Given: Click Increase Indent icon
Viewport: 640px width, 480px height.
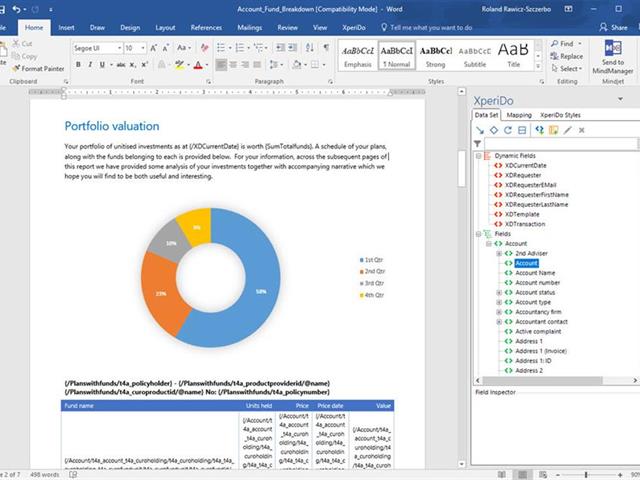Looking at the screenshot, I should tap(293, 47).
